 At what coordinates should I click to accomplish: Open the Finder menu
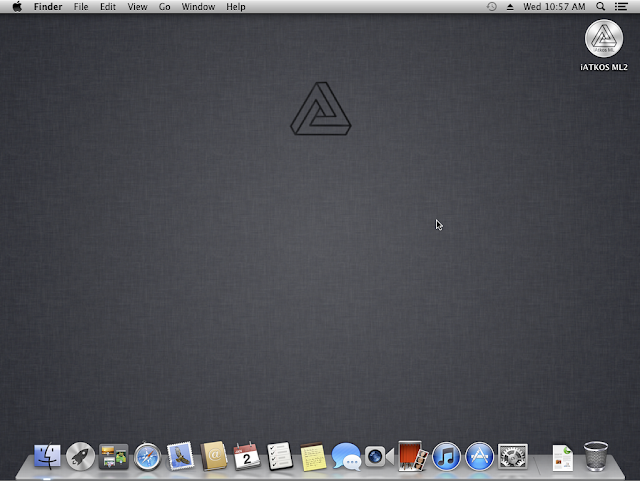point(48,7)
